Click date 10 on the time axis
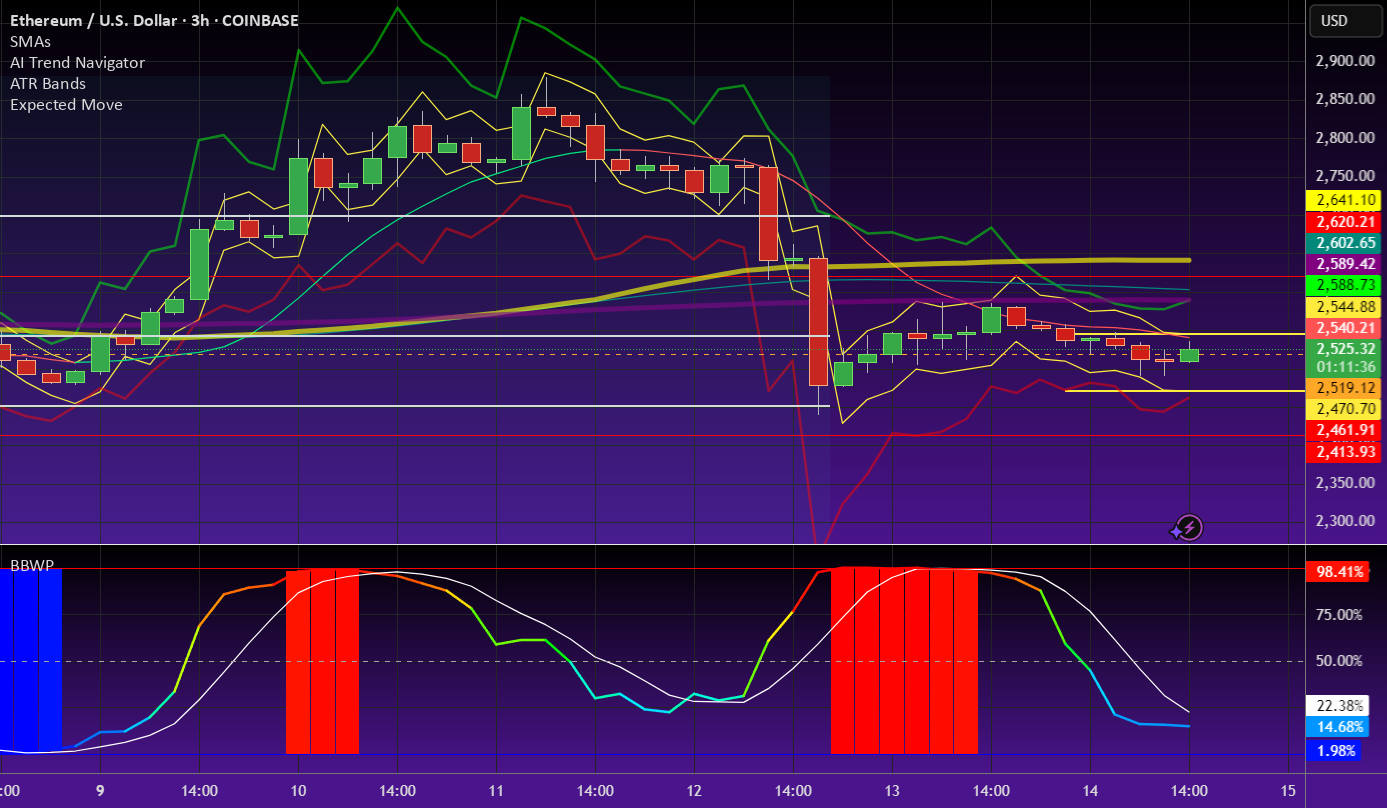 point(298,791)
